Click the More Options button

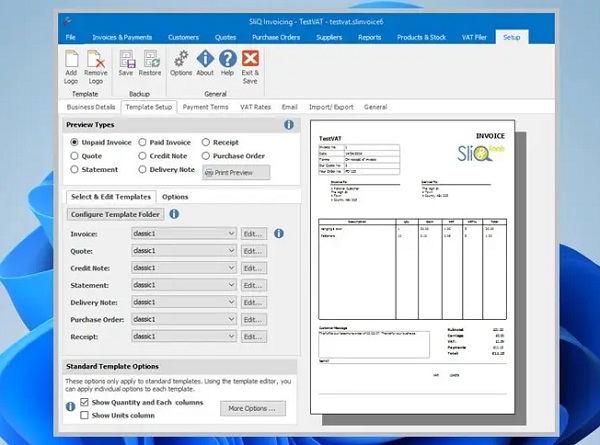[253, 408]
